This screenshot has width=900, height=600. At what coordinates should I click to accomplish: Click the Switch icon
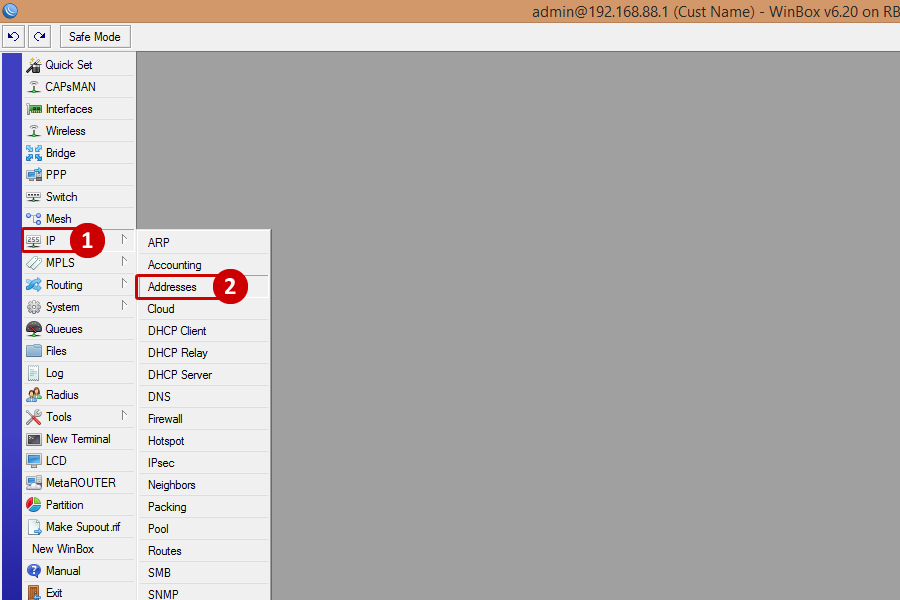click(x=34, y=197)
